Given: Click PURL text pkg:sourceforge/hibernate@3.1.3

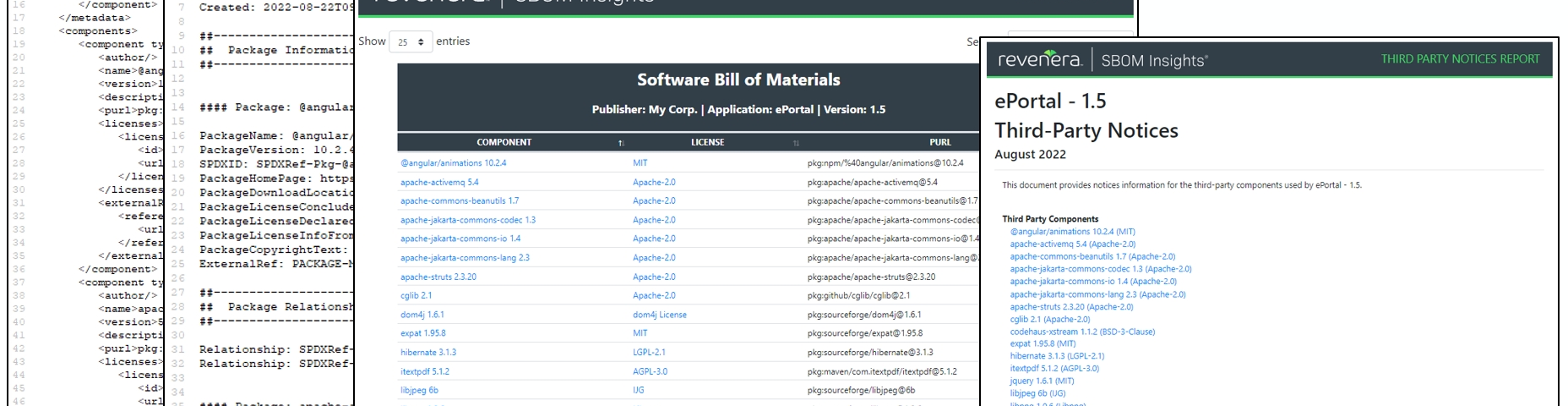Looking at the screenshot, I should 870,353.
